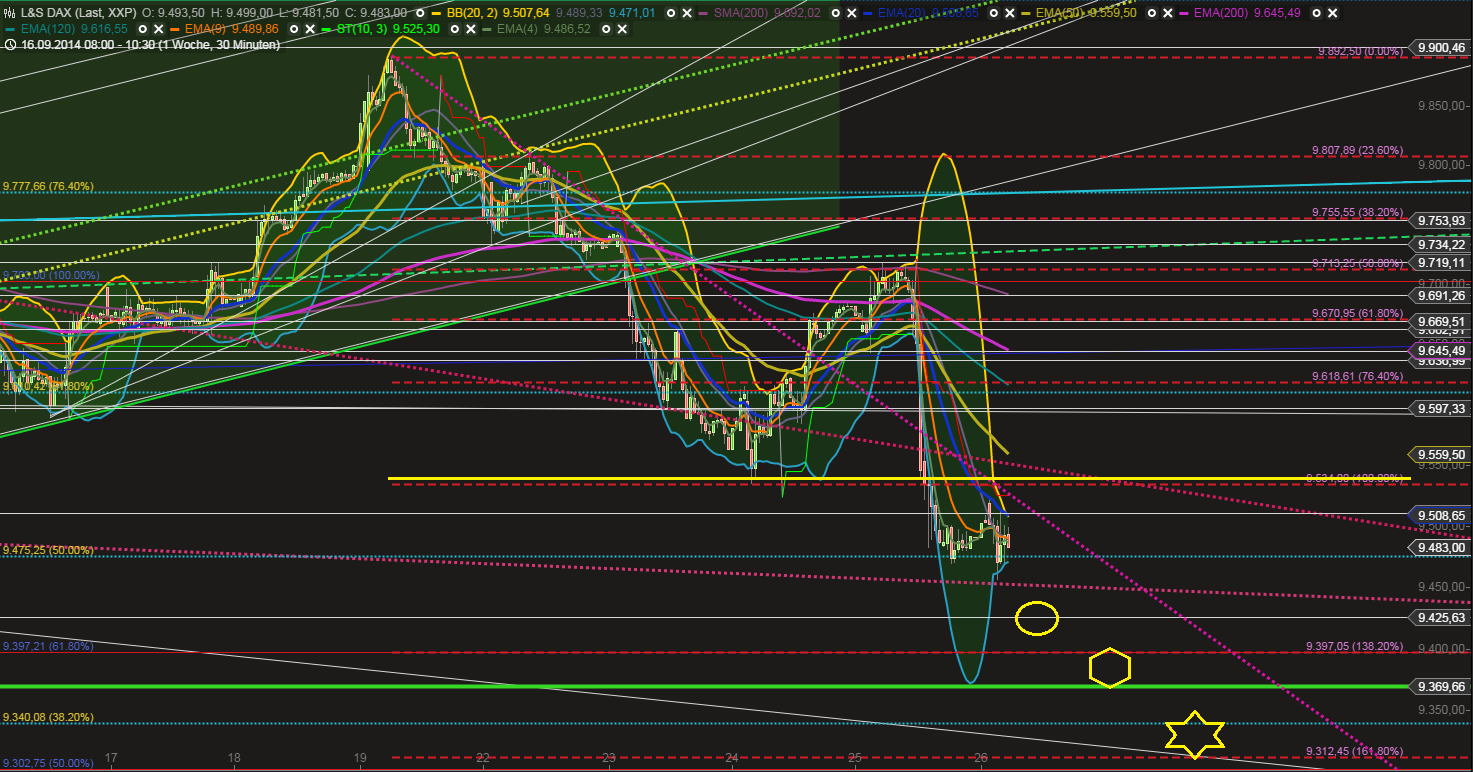The height and width of the screenshot is (772, 1473).
Task: Click the date label 24 on time axis
Action: 731,758
